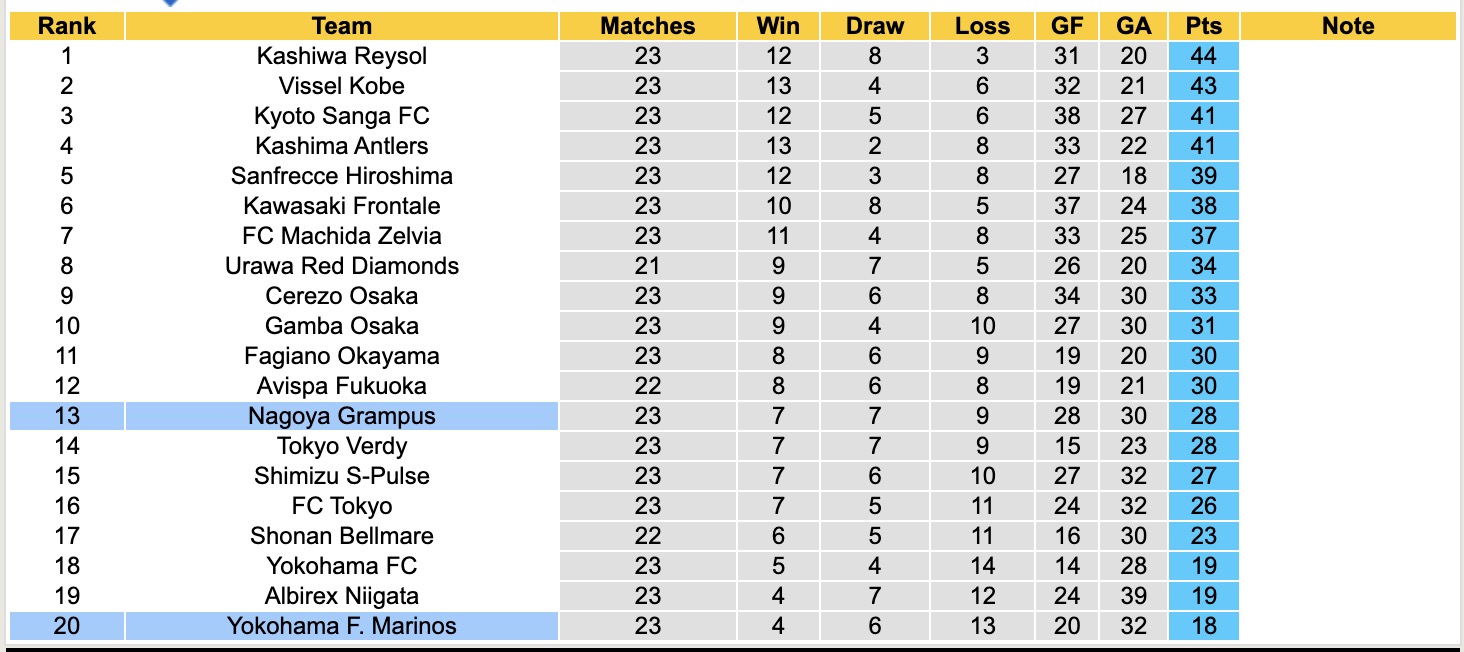
Task: Click the GF column header
Action: (x=1066, y=26)
